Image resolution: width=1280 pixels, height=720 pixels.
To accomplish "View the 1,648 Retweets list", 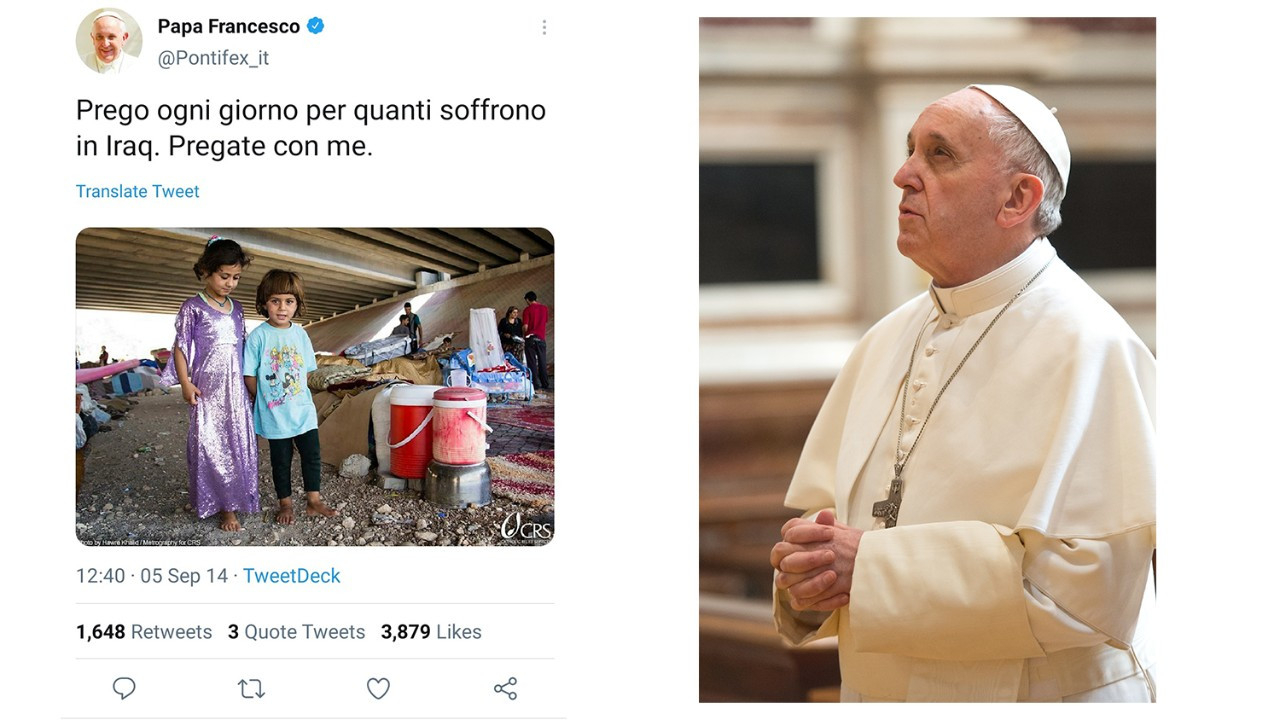I will click(144, 632).
